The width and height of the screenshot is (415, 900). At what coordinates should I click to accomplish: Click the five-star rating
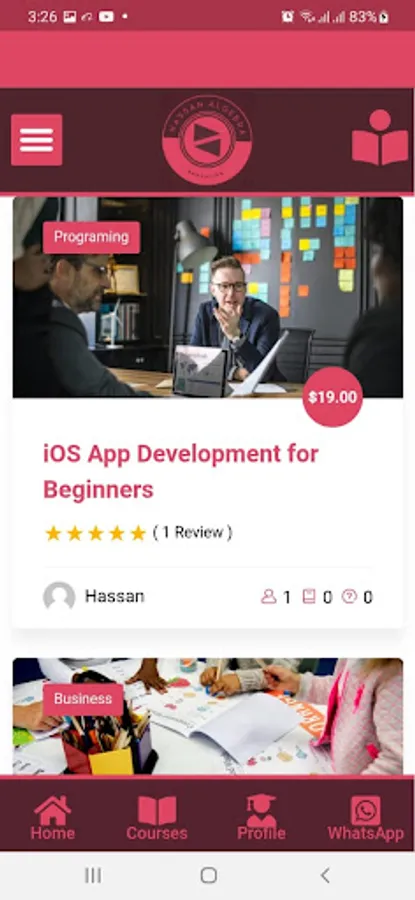96,533
